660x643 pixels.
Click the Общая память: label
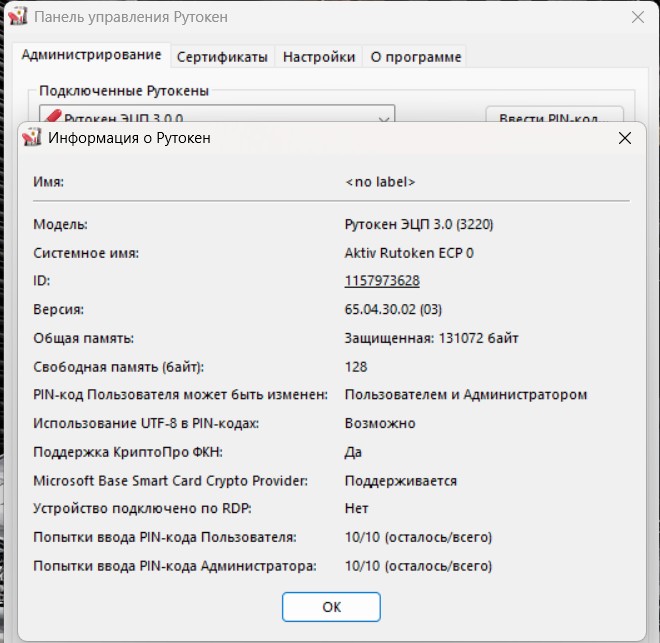pos(84,338)
